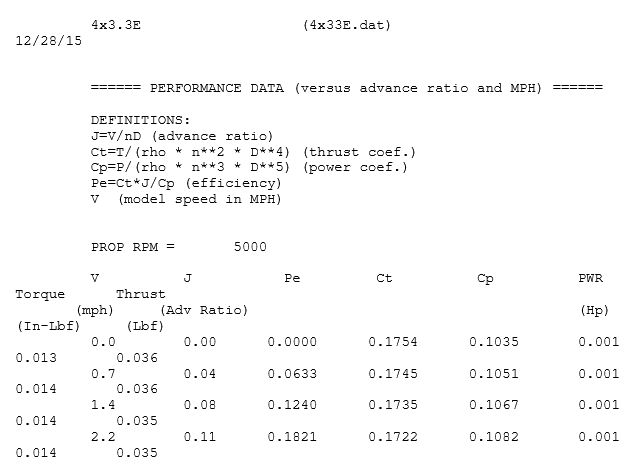Image resolution: width=640 pixels, height=464 pixels.
Task: Click the Ct value 0.1754
Action: 393,342
